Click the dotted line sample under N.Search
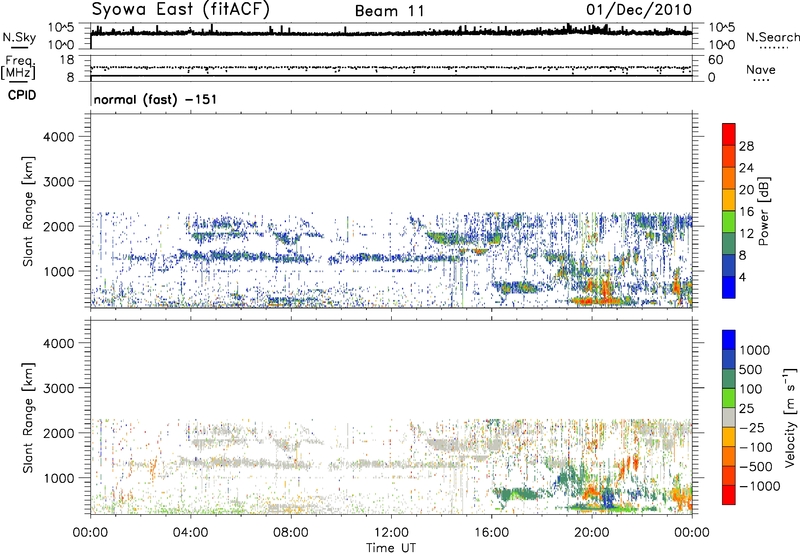 (x=774, y=47)
